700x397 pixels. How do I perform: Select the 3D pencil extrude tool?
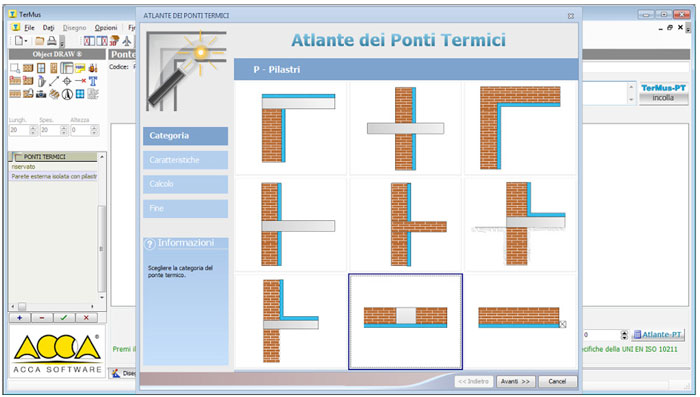coord(41,81)
